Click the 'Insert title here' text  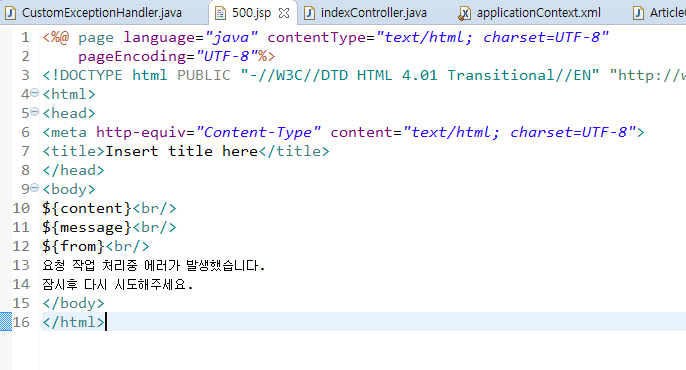tap(182, 151)
